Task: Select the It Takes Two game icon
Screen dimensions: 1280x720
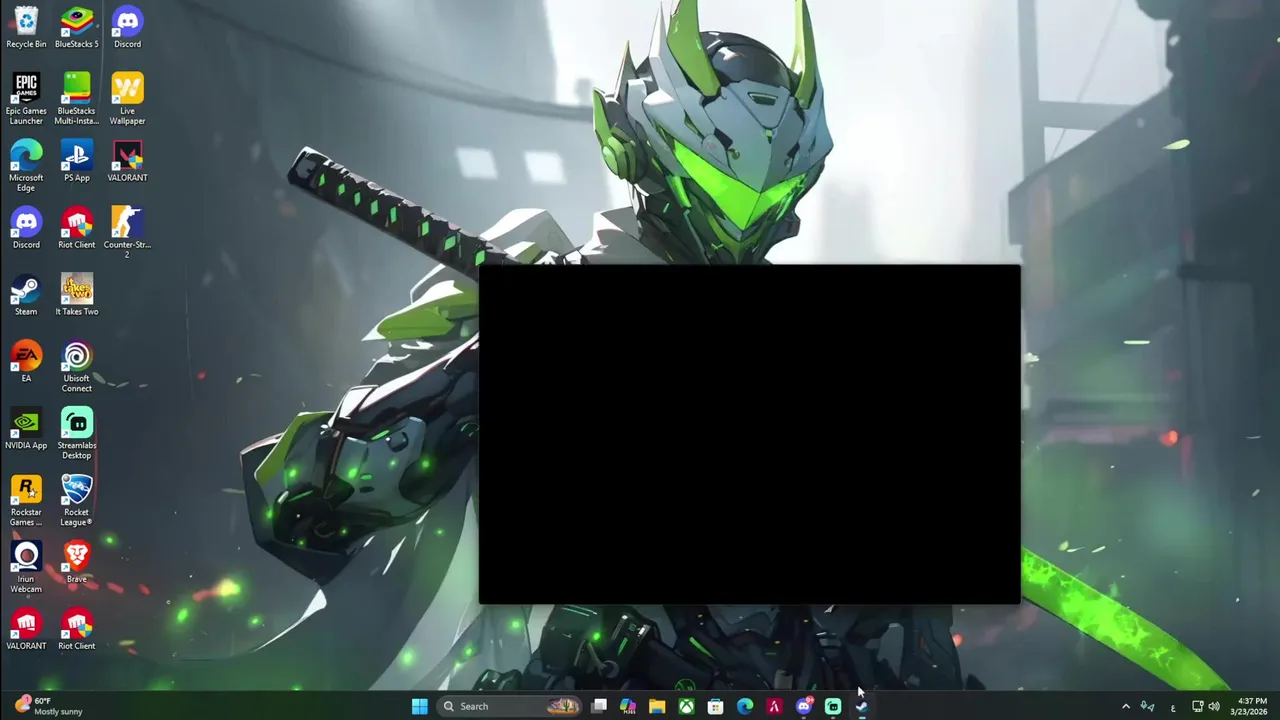Action: click(x=76, y=295)
